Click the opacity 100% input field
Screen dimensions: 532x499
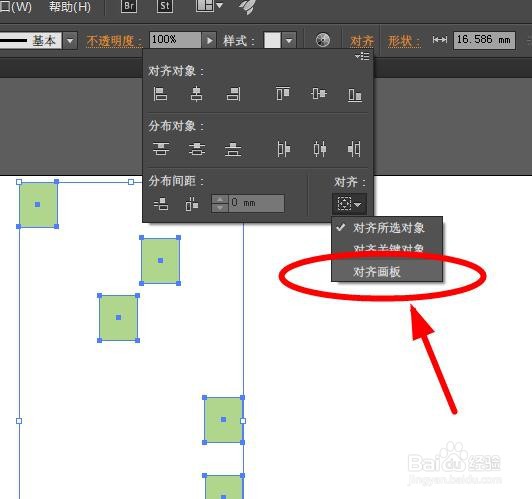(175, 41)
